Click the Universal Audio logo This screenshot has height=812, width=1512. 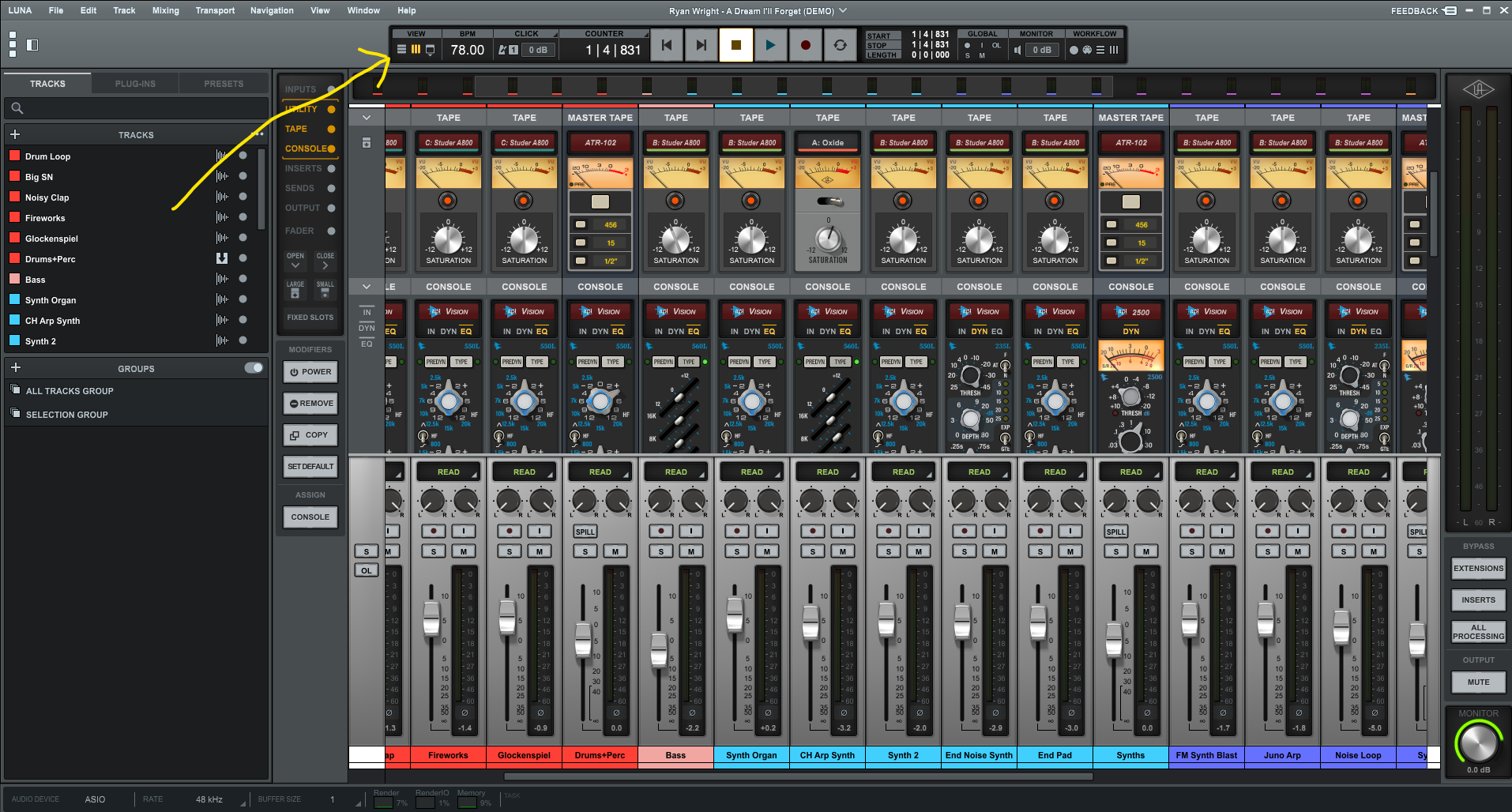click(x=1478, y=89)
